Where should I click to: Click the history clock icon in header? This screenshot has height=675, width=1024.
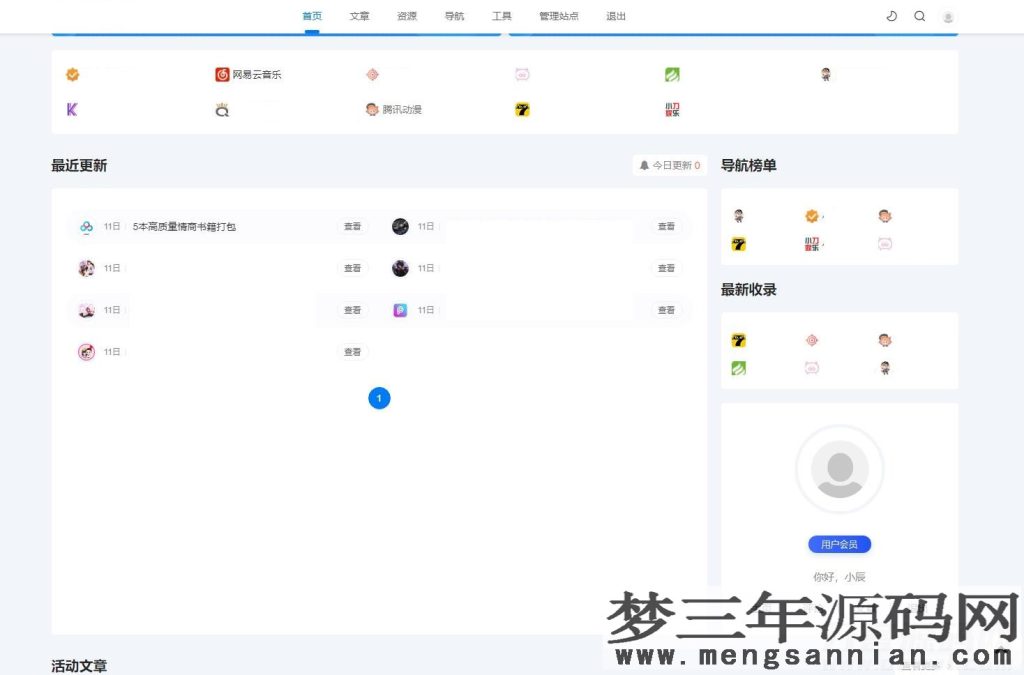pos(891,16)
